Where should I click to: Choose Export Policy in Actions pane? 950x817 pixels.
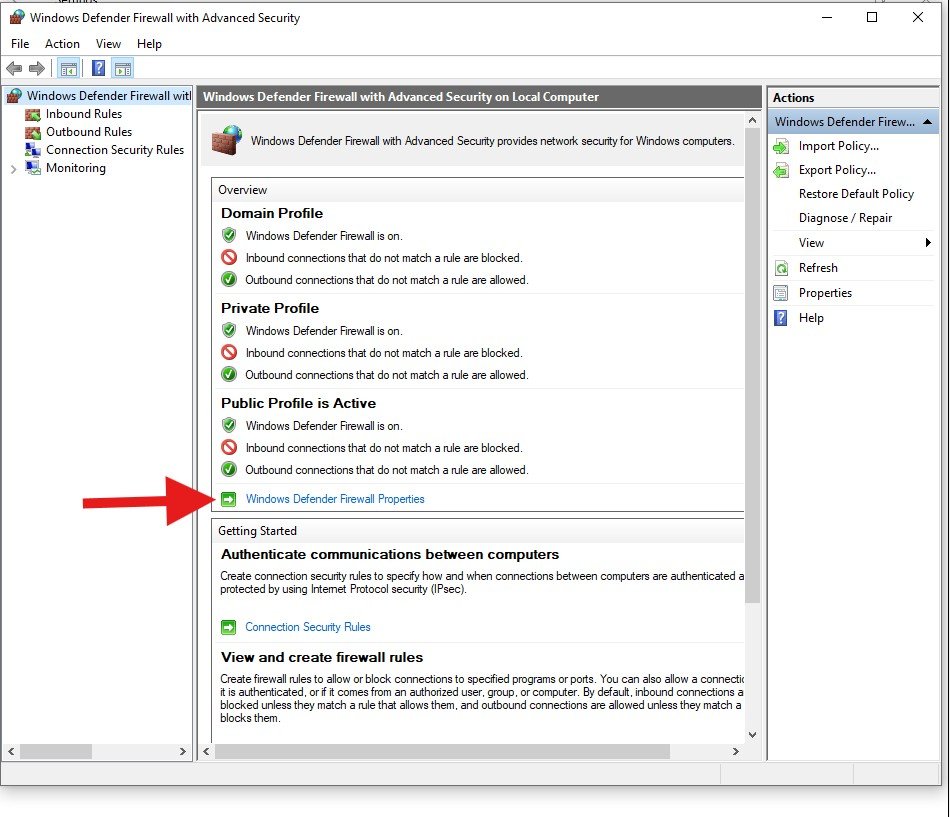tap(837, 170)
